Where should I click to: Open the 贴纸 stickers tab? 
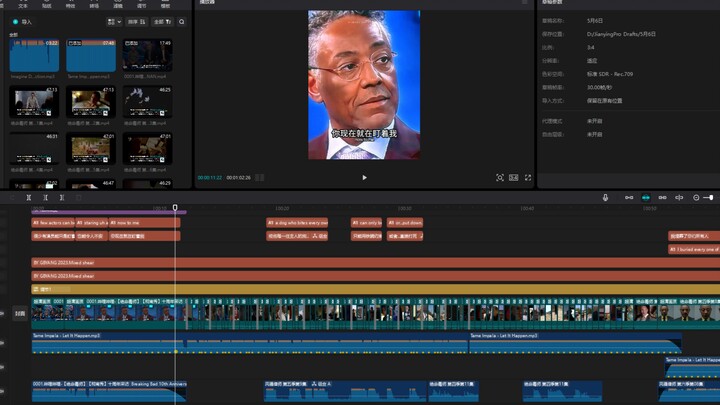(47, 4)
